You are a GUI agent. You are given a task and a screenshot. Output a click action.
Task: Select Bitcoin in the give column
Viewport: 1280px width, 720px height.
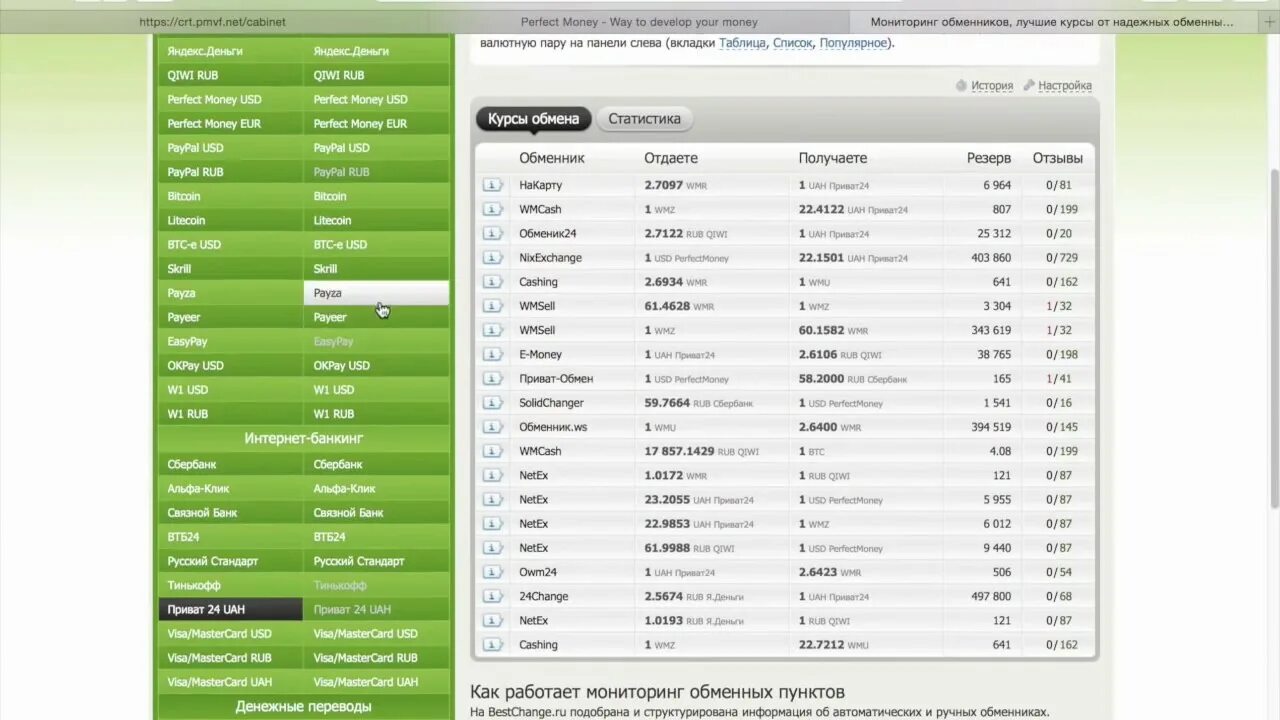(230, 196)
